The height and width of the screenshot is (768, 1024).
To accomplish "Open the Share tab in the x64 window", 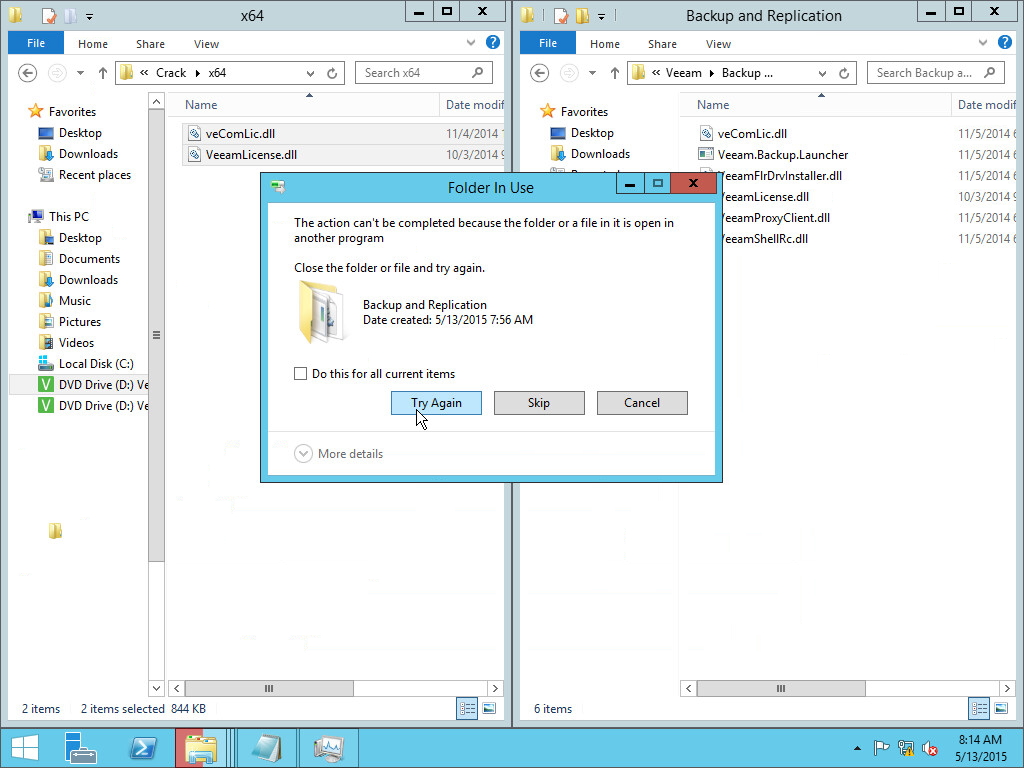I will point(150,44).
